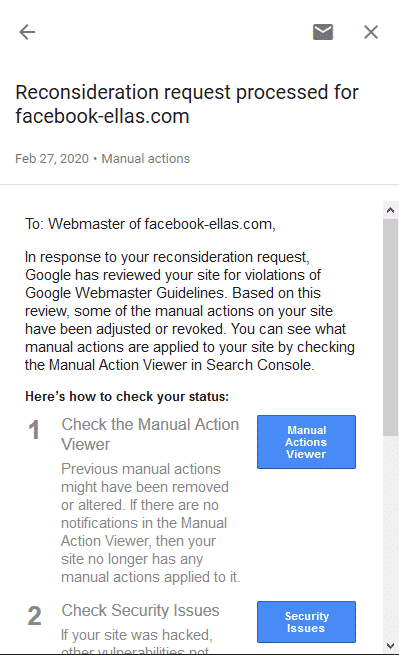Click the 'Check the Manual Action Viewer' heading
The height and width of the screenshot is (655, 399).
click(x=150, y=434)
